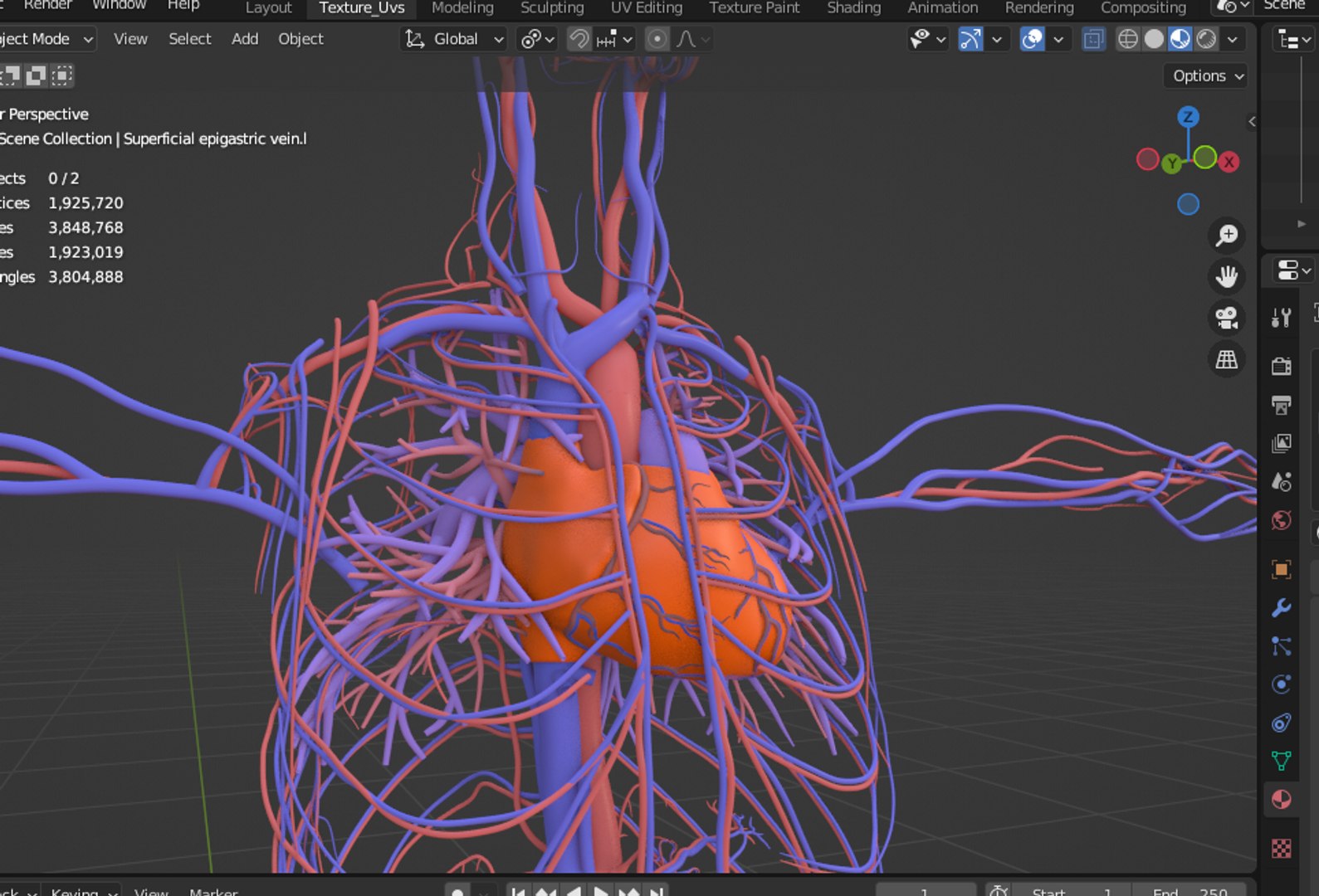Click the End frame field 250
The image size is (1319, 896).
pos(1190,892)
